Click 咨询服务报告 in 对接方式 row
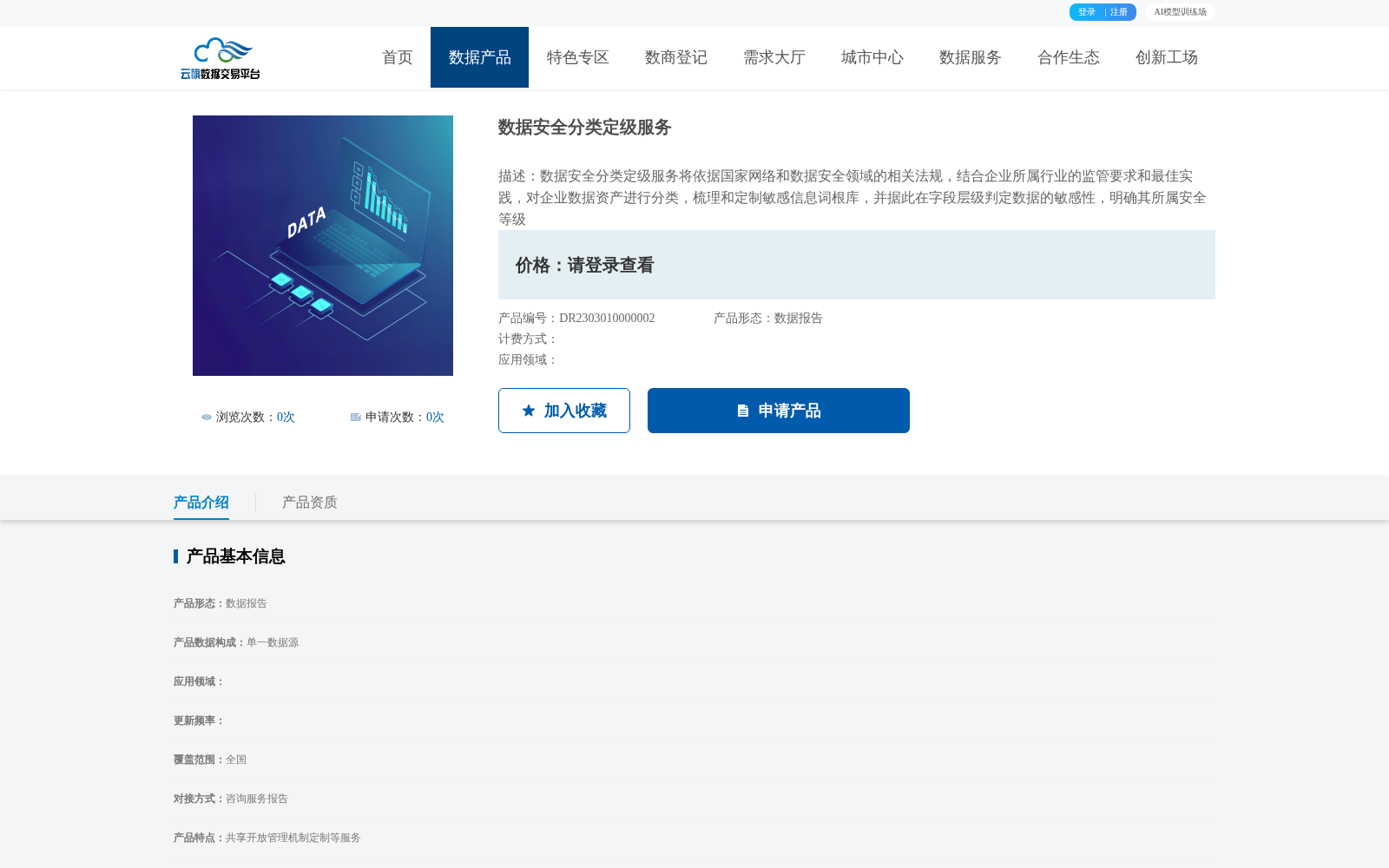Viewport: 1389px width, 868px height. [257, 799]
